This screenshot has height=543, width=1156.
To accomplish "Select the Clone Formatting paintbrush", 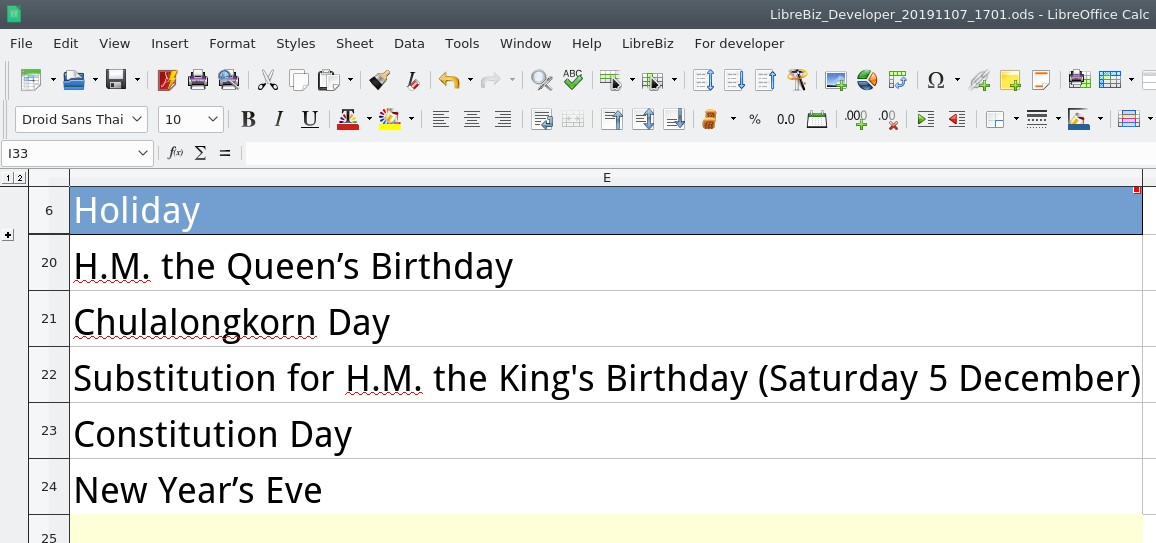I will 379,80.
